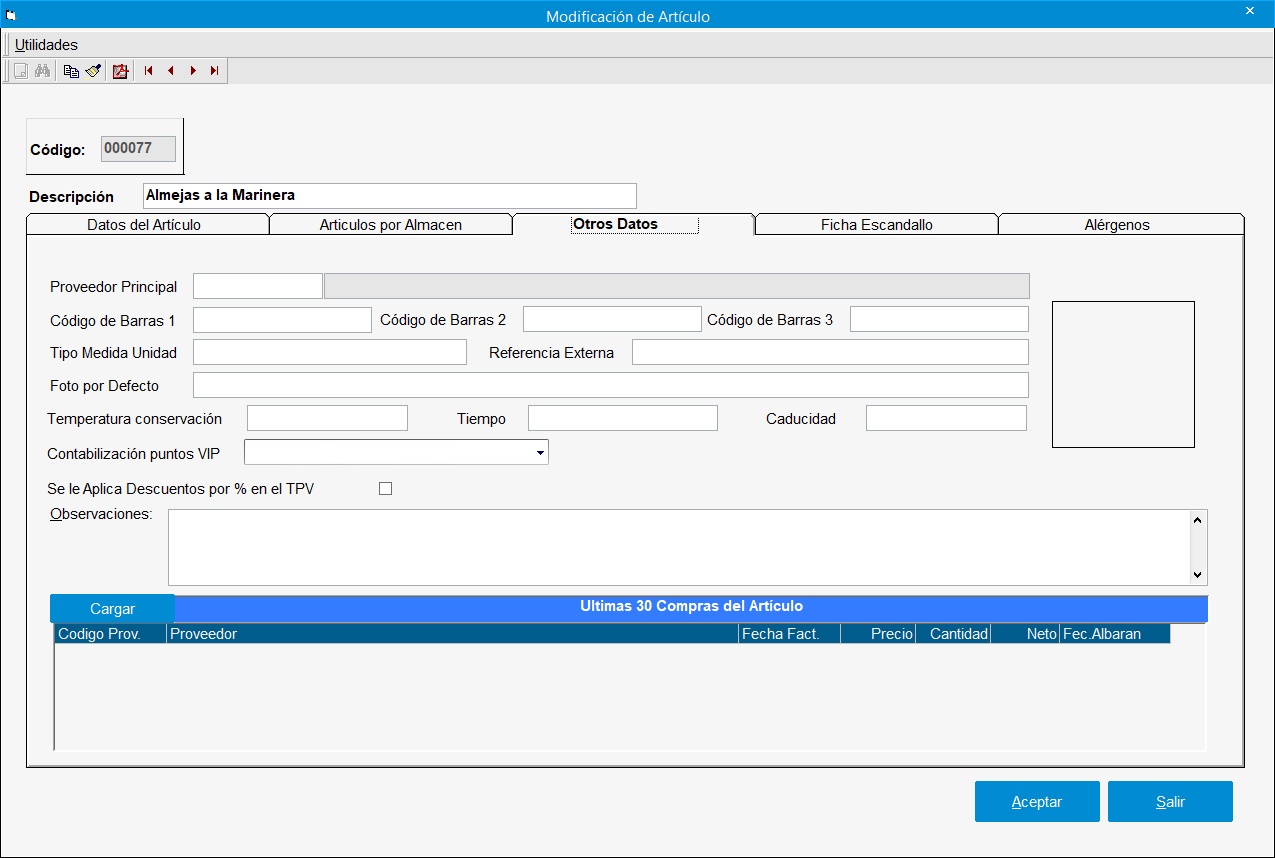This screenshot has height=858, width=1275.
Task: Open the Utilidades menu
Action: coord(46,45)
